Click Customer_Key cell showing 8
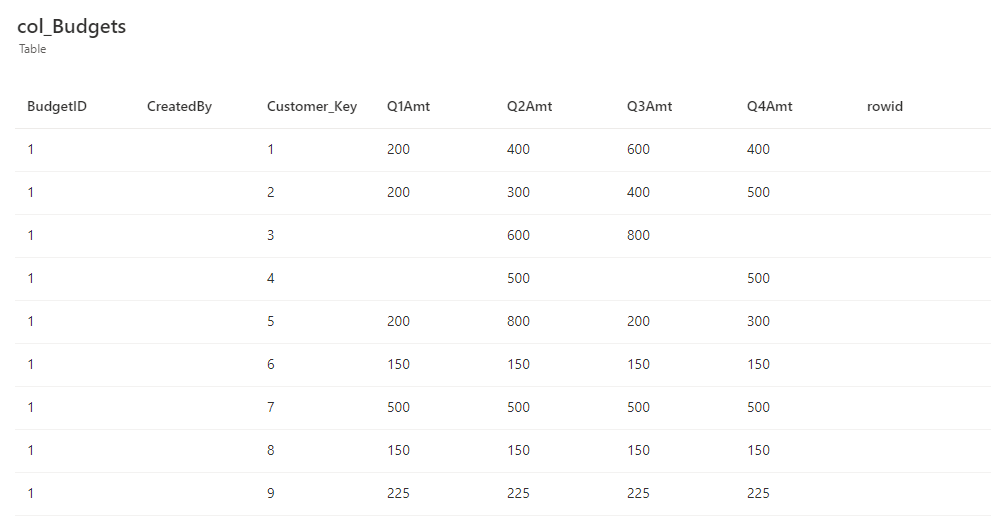 tap(271, 450)
